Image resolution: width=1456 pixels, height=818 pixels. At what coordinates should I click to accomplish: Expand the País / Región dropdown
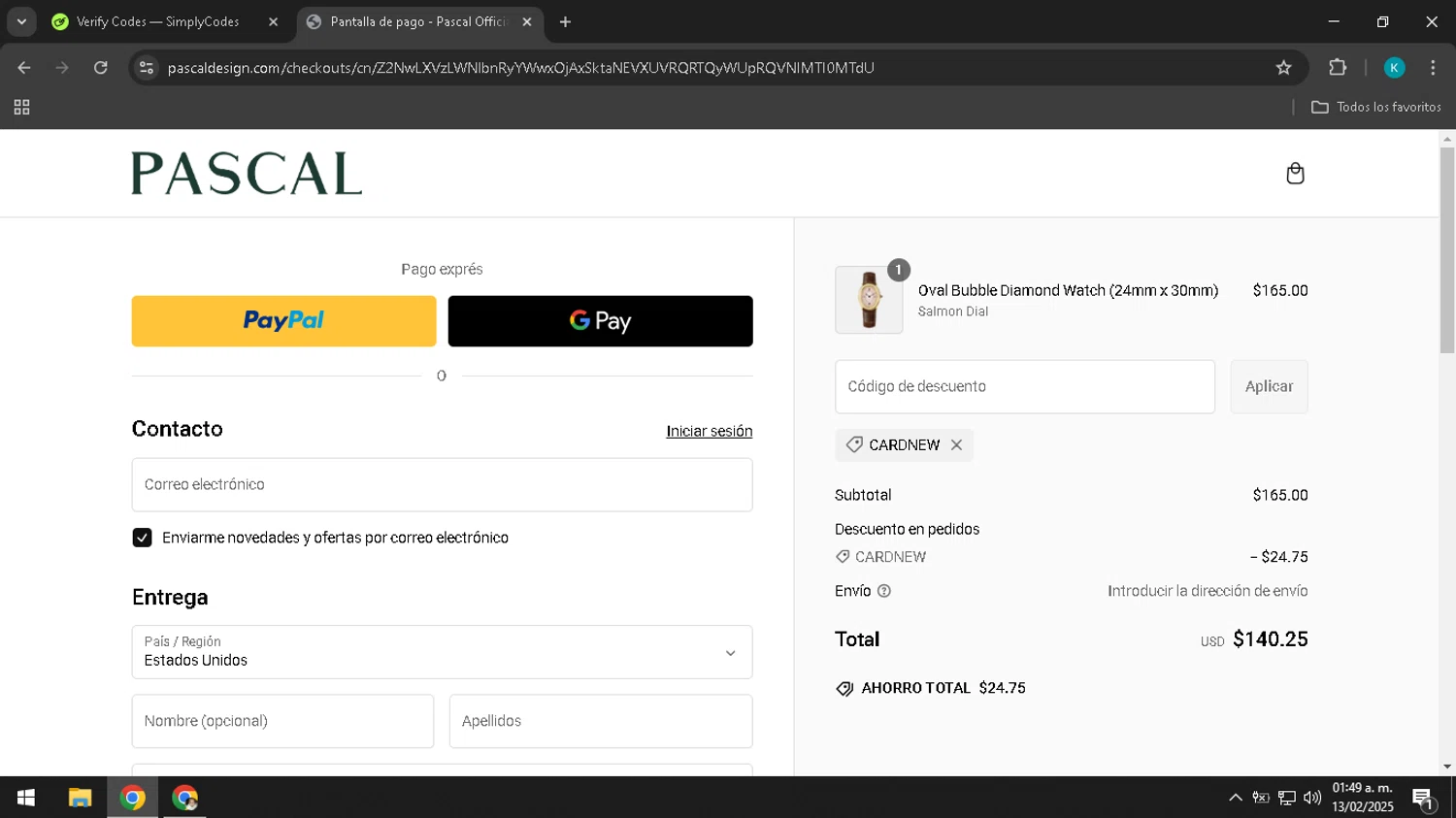click(x=443, y=652)
